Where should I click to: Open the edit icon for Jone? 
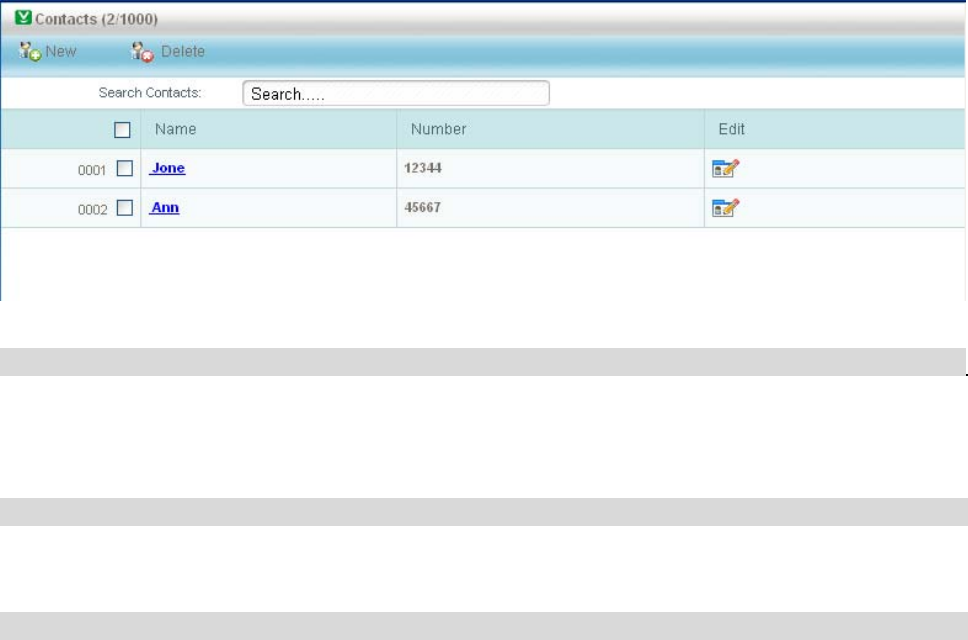point(725,168)
